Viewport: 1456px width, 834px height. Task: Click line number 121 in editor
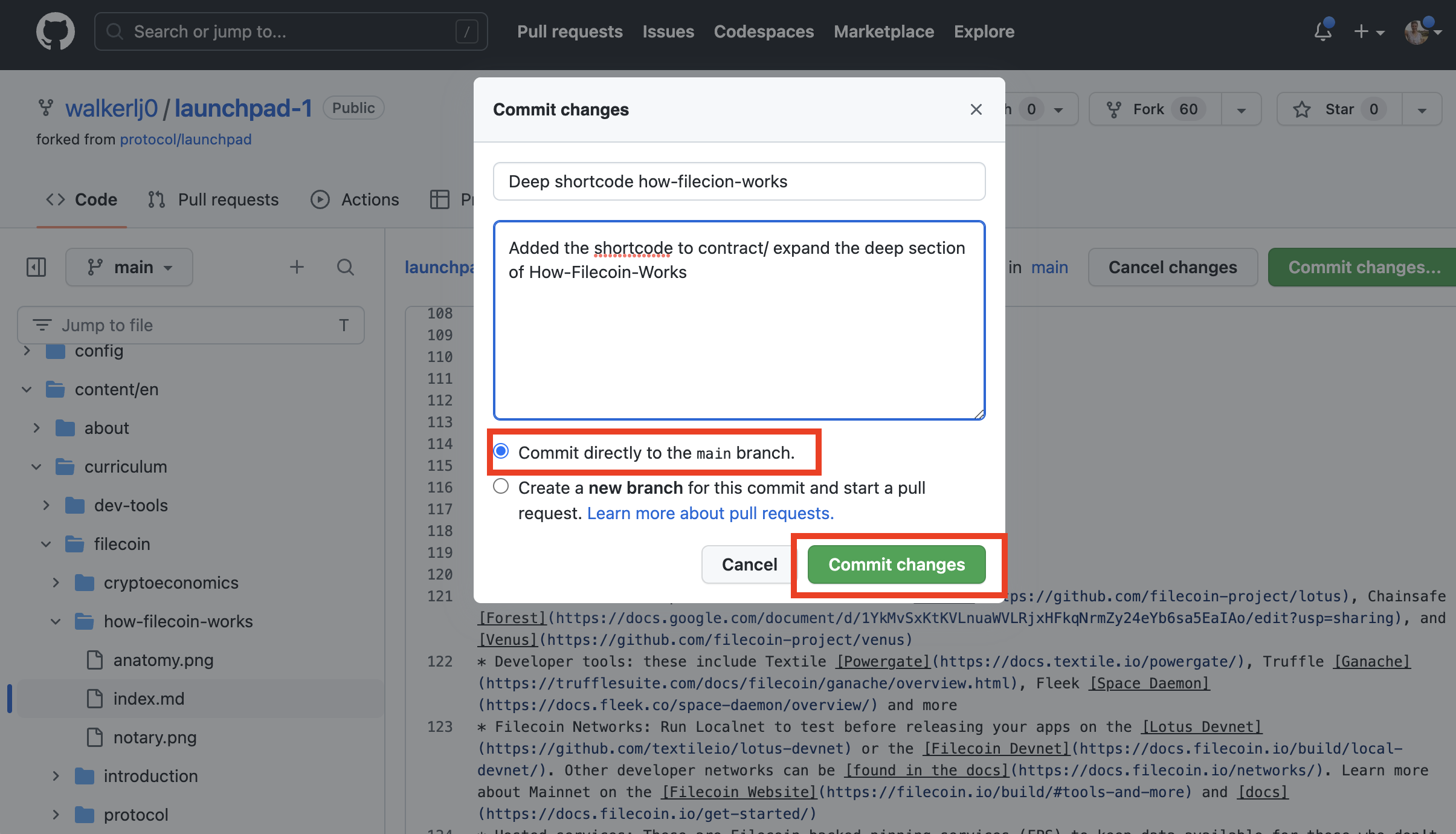(440, 596)
